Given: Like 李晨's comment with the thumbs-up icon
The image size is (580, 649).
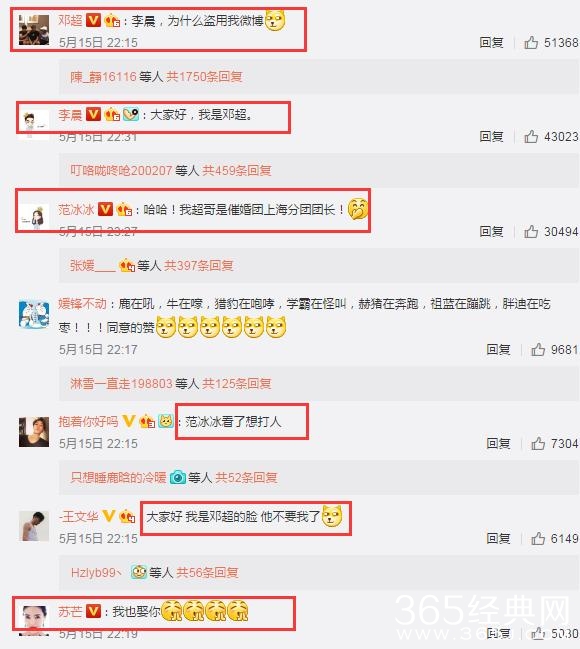Looking at the screenshot, I should pyautogui.click(x=531, y=137).
